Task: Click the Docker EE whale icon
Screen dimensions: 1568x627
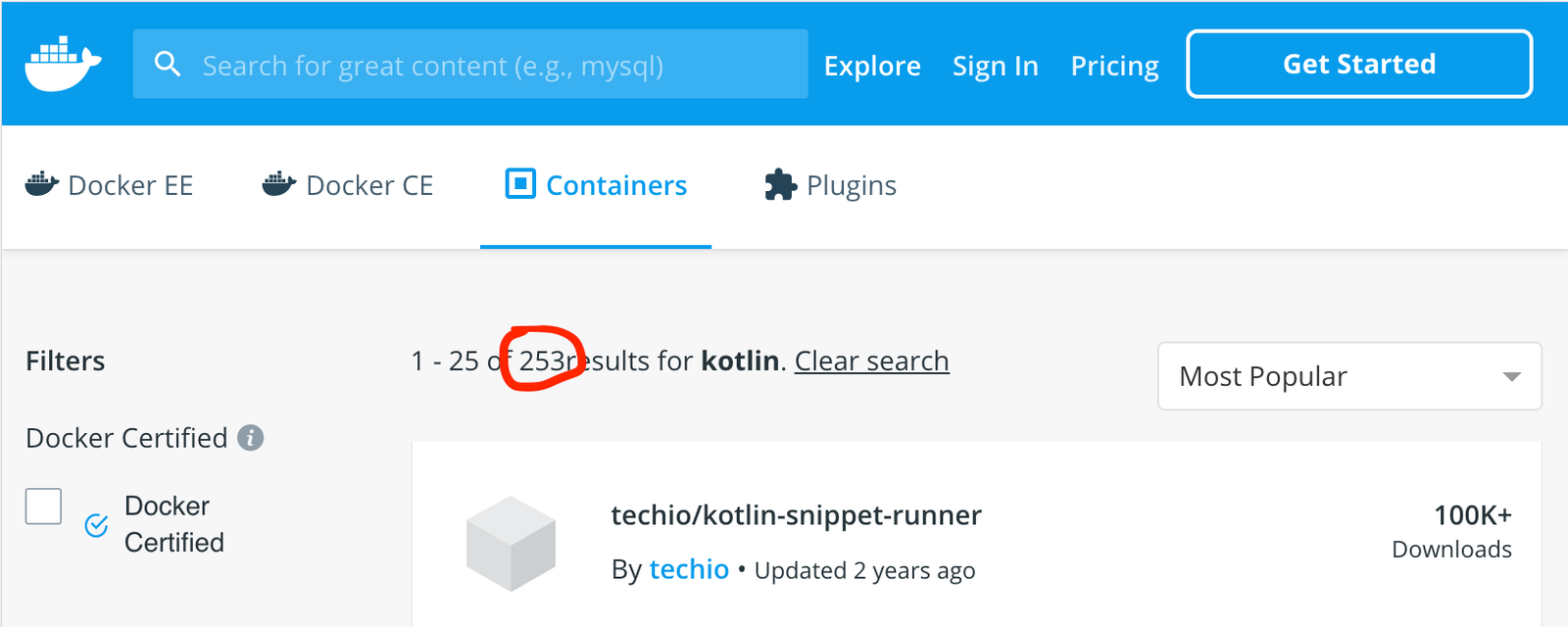Action: [x=41, y=184]
